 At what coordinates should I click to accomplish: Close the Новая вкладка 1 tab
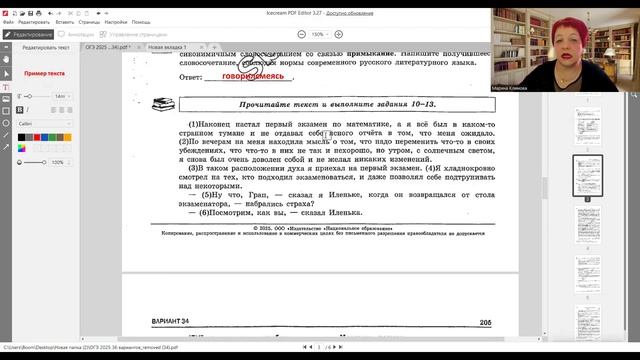point(201,47)
